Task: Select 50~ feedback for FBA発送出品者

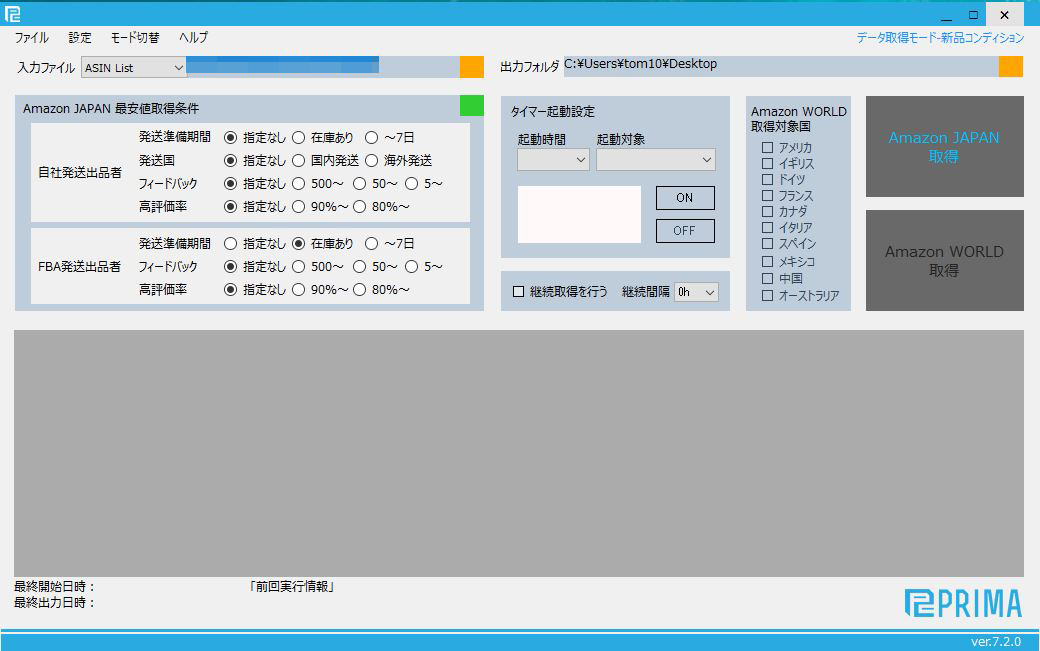Action: [x=359, y=266]
